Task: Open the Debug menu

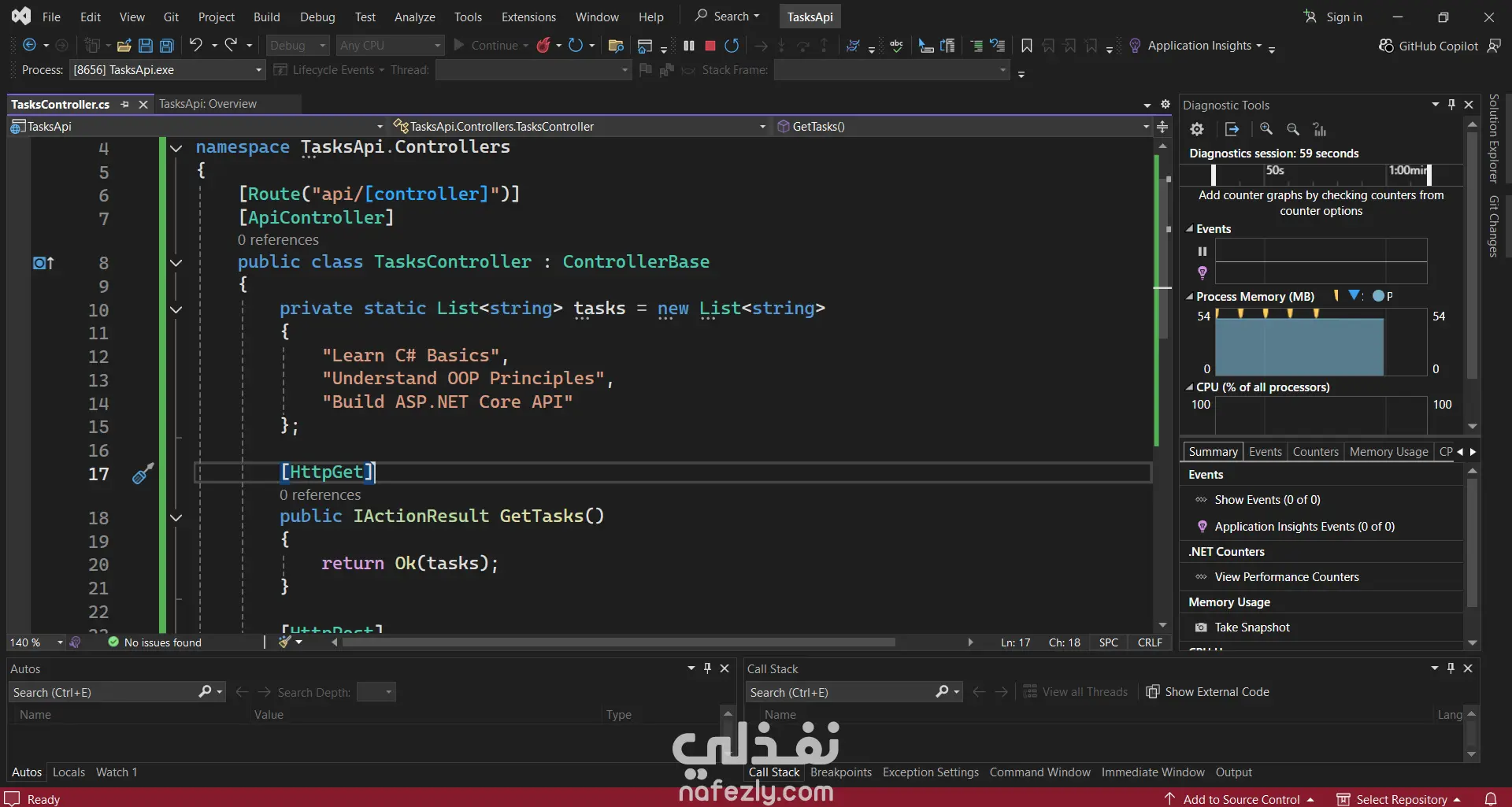Action: click(317, 17)
